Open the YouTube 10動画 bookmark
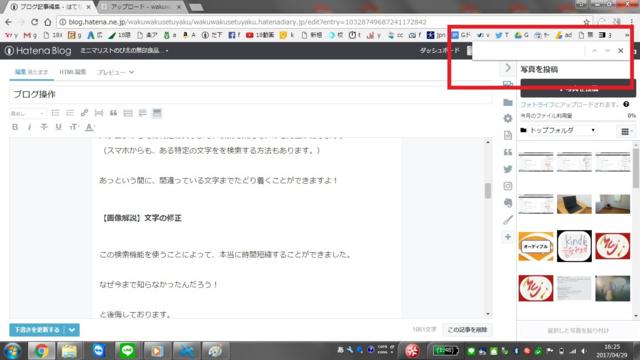This screenshot has height=360, width=640. [x=260, y=36]
